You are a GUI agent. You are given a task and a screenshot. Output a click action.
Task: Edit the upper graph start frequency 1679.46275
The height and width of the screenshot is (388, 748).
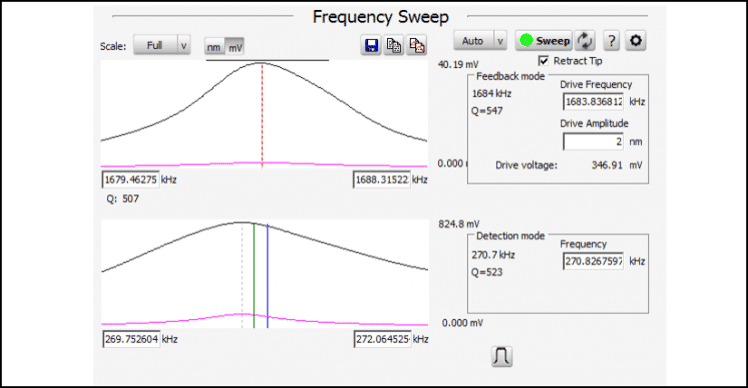131,180
